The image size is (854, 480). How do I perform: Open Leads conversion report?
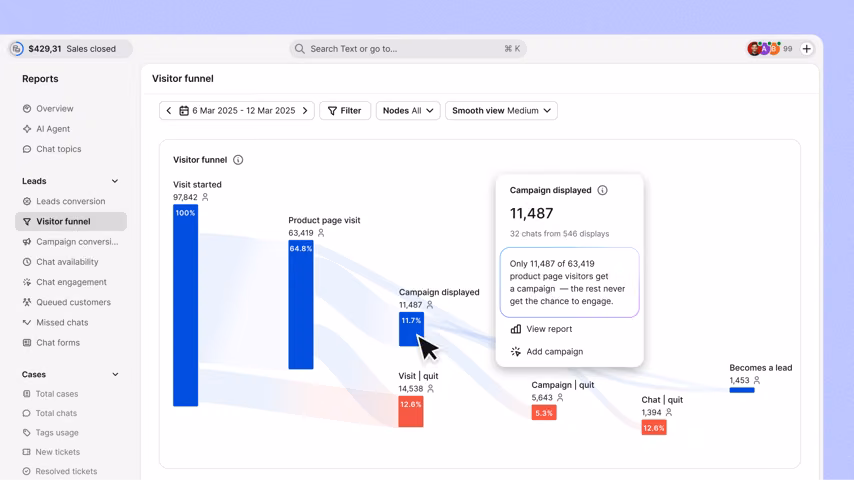71,201
